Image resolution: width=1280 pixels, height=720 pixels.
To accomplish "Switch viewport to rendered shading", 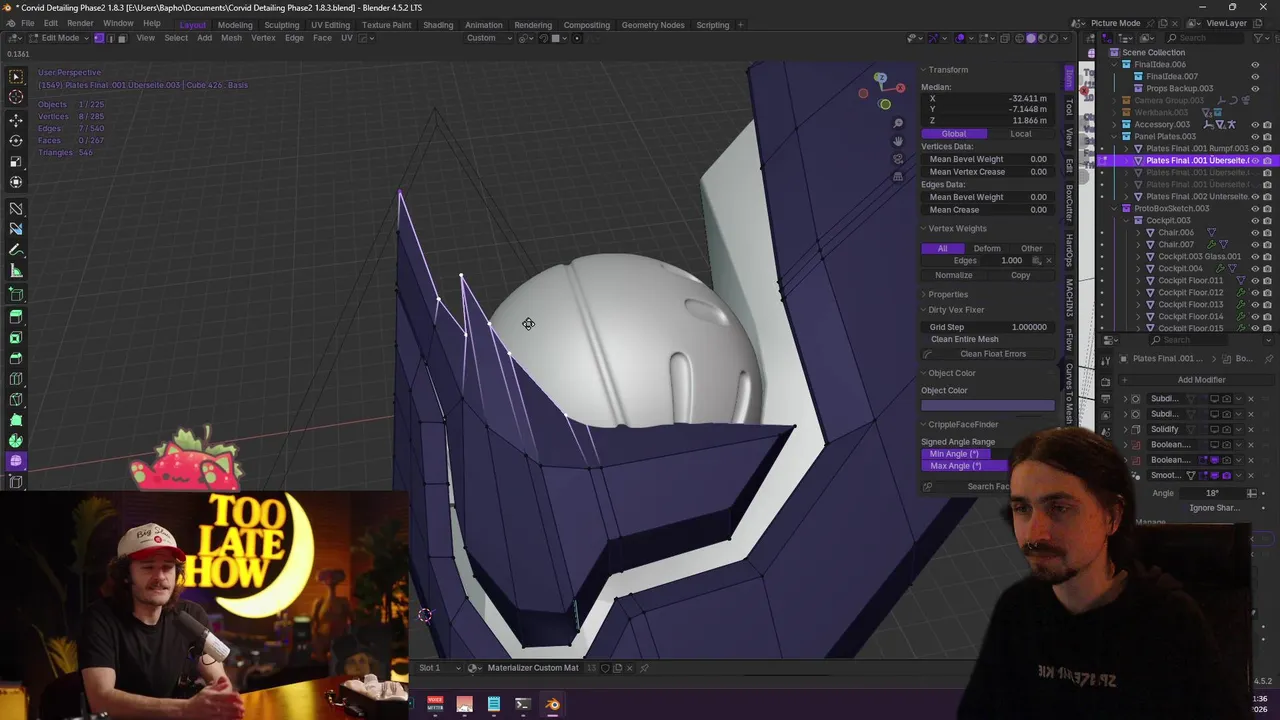I will pos(1053,38).
